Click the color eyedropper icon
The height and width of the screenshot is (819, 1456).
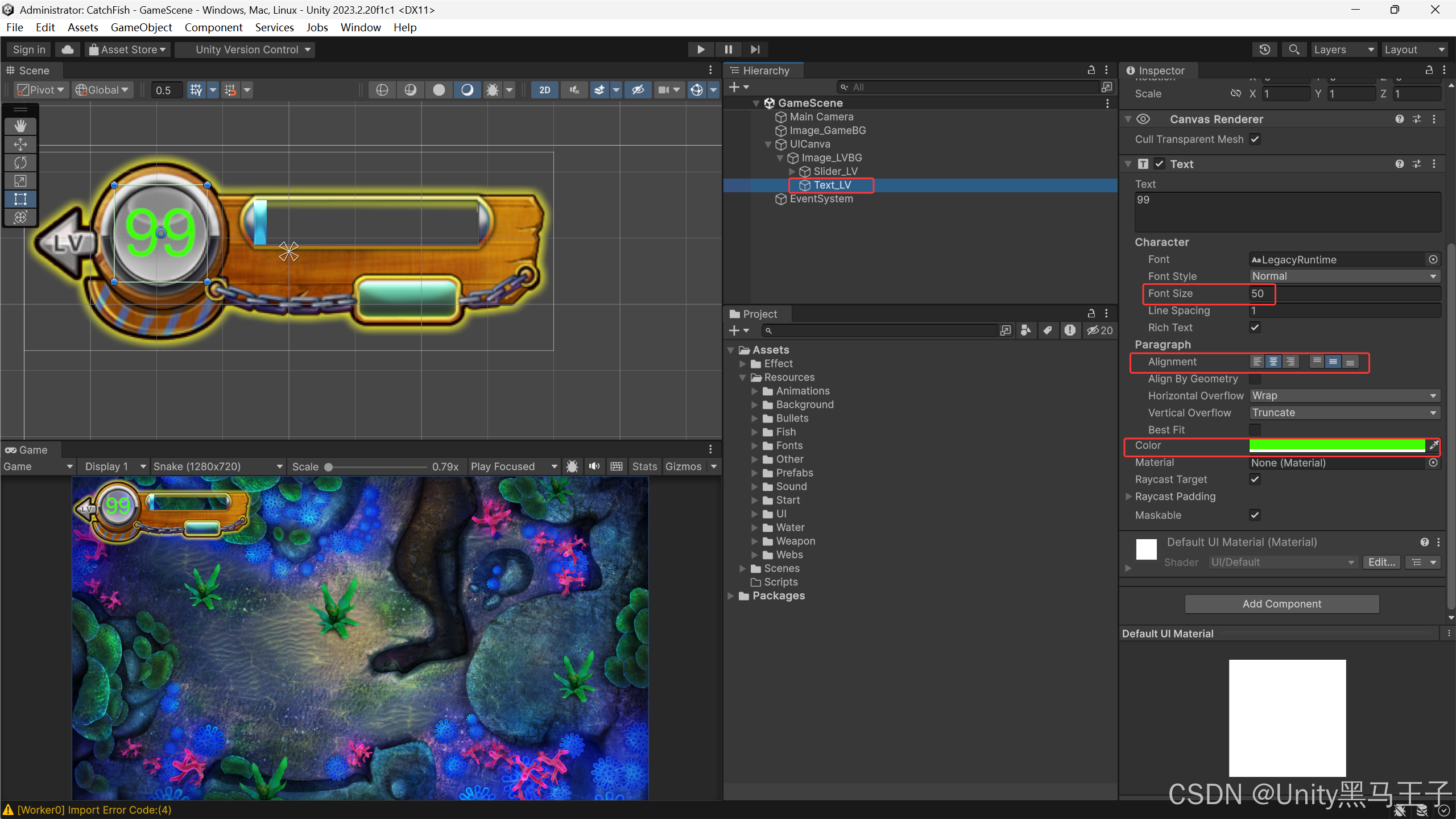(x=1434, y=445)
